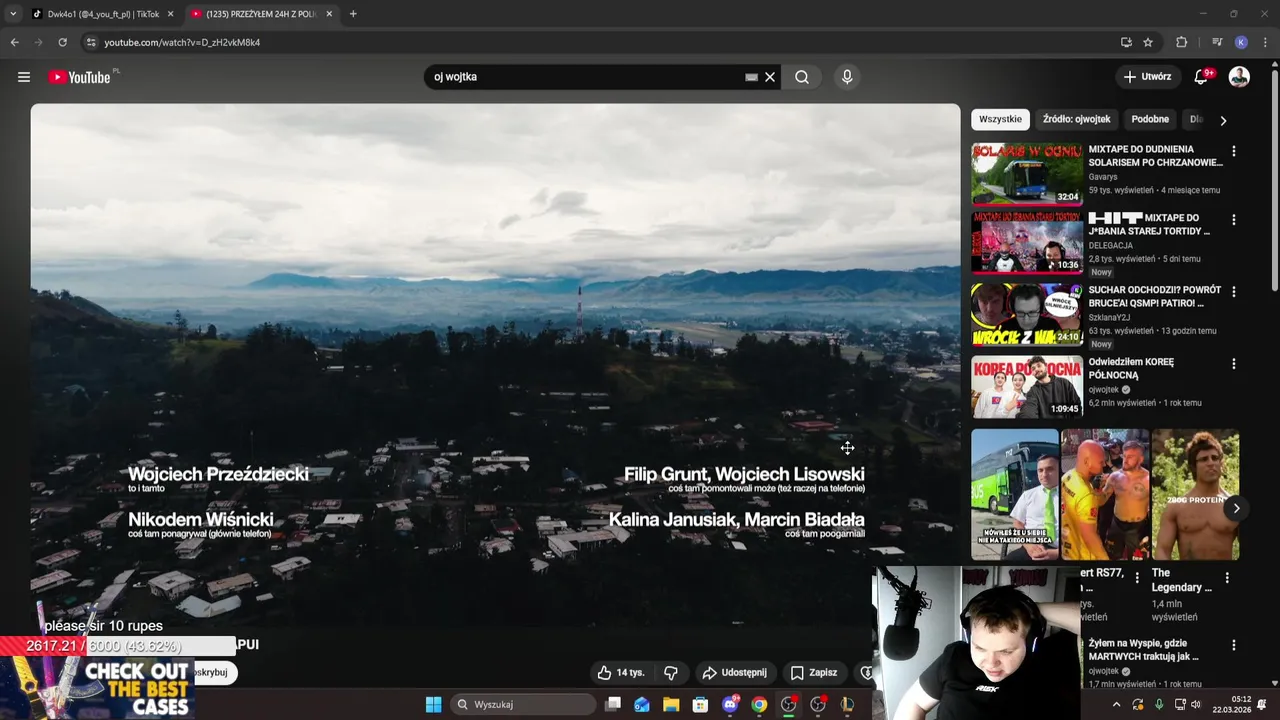
Task: Open Discord from the taskbar
Action: (730, 705)
